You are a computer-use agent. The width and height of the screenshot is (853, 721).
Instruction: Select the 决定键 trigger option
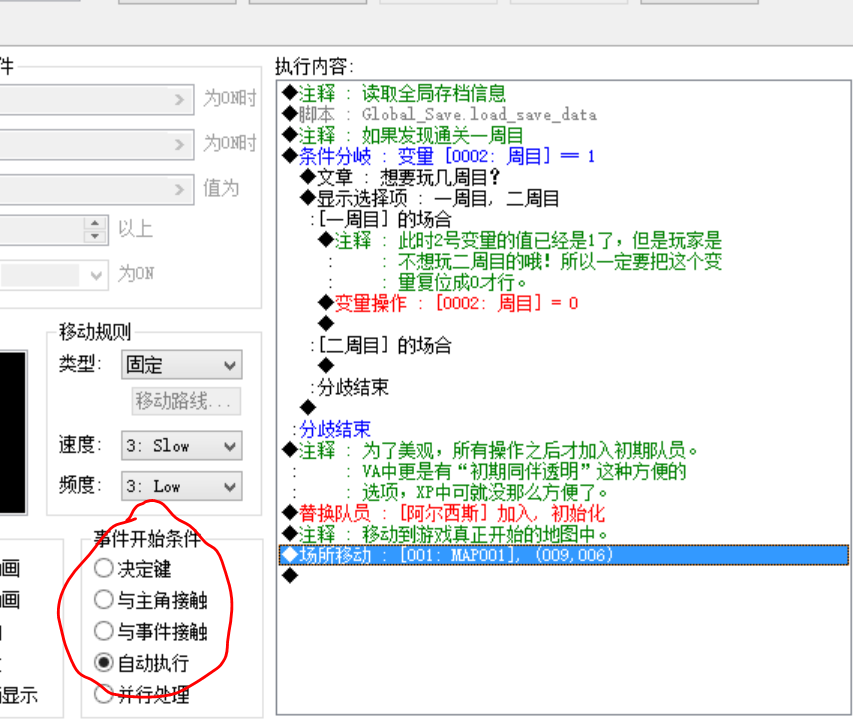click(x=133, y=569)
